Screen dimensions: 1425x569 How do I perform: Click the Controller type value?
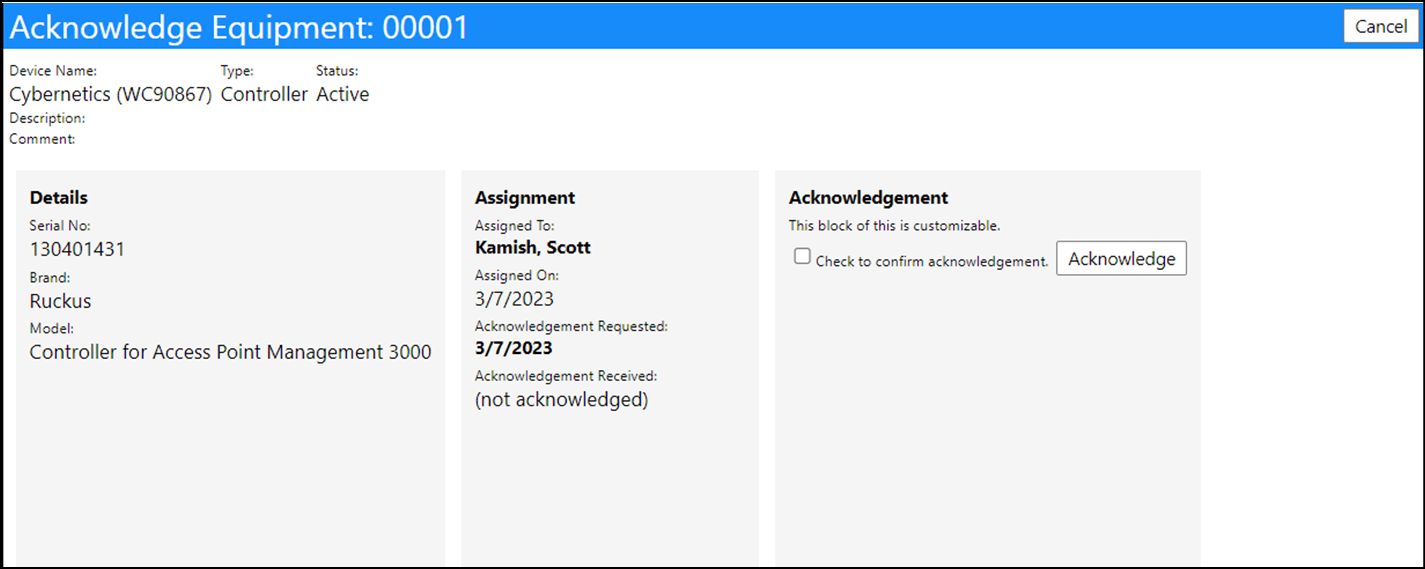click(x=264, y=95)
